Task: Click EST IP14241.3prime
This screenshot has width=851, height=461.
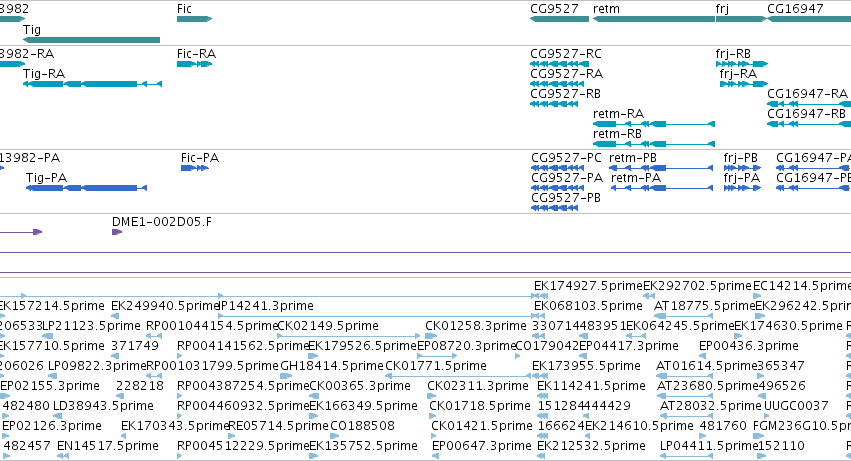Action: [x=266, y=306]
